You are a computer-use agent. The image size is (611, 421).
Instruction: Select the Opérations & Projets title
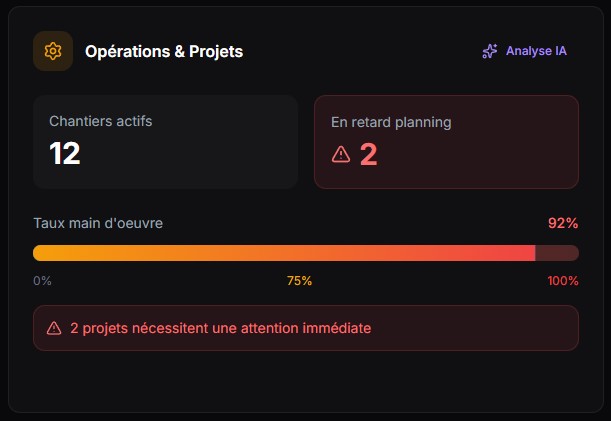pyautogui.click(x=164, y=51)
